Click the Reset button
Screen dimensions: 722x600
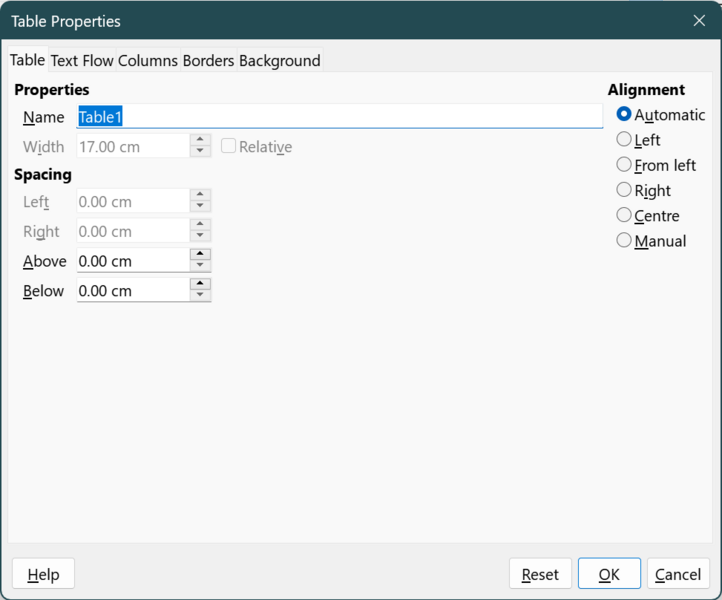540,574
